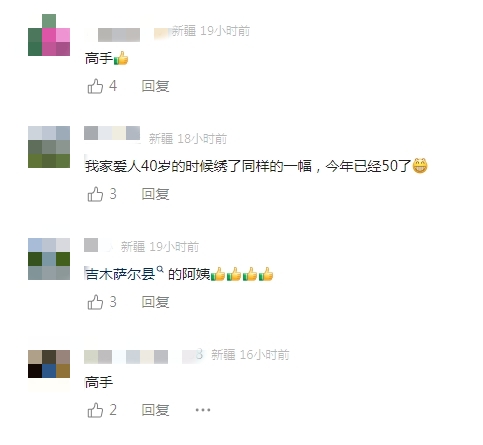
Task: Open the 吉木萨尔县 search link
Action: click(120, 274)
